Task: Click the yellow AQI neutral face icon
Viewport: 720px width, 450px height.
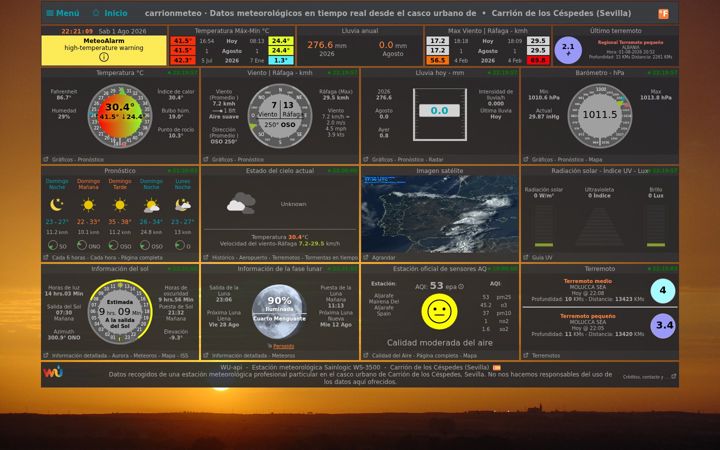Action: click(x=439, y=312)
